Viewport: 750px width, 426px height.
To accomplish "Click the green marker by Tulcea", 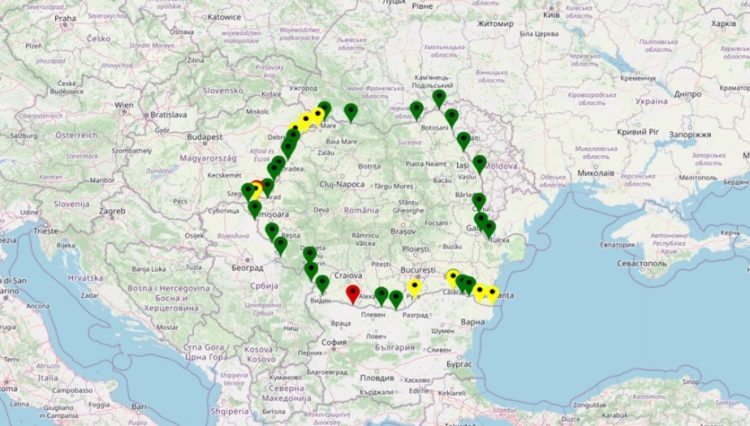I will click(x=488, y=229).
